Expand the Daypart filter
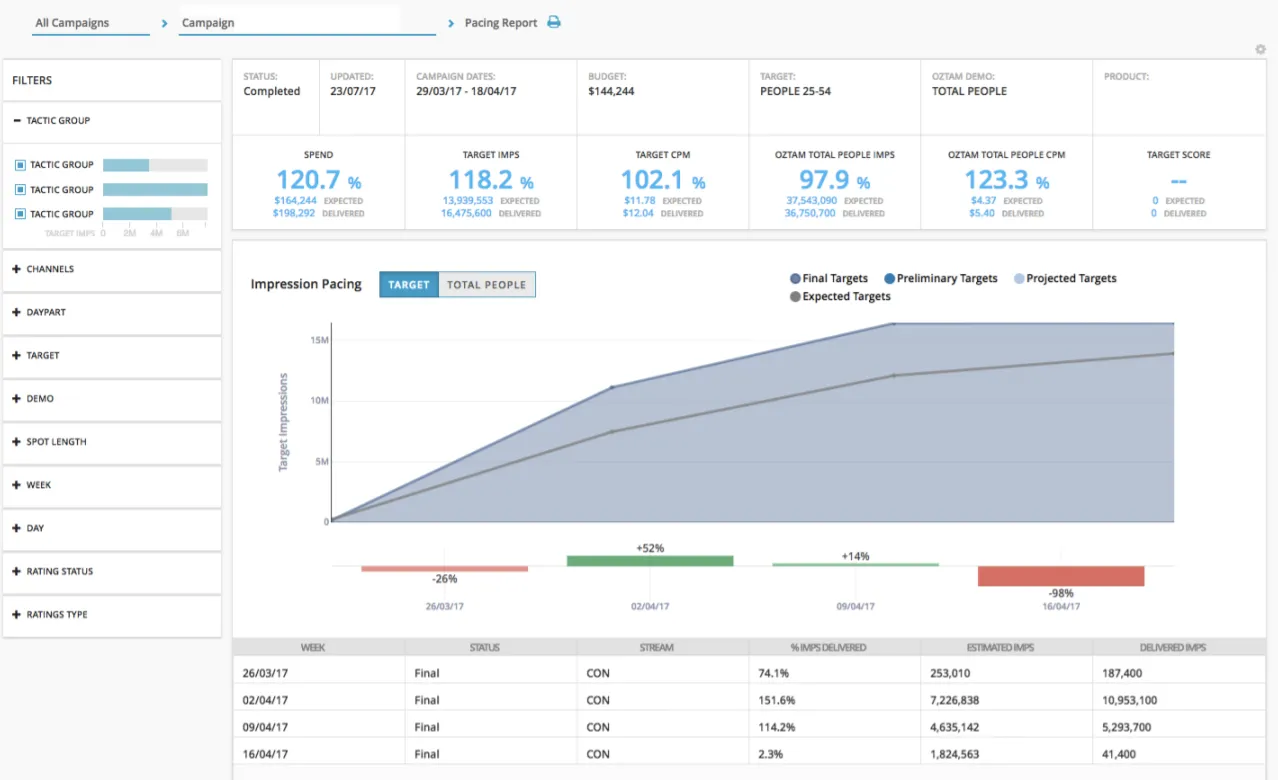This screenshot has height=780, width=1278. click(x=17, y=313)
